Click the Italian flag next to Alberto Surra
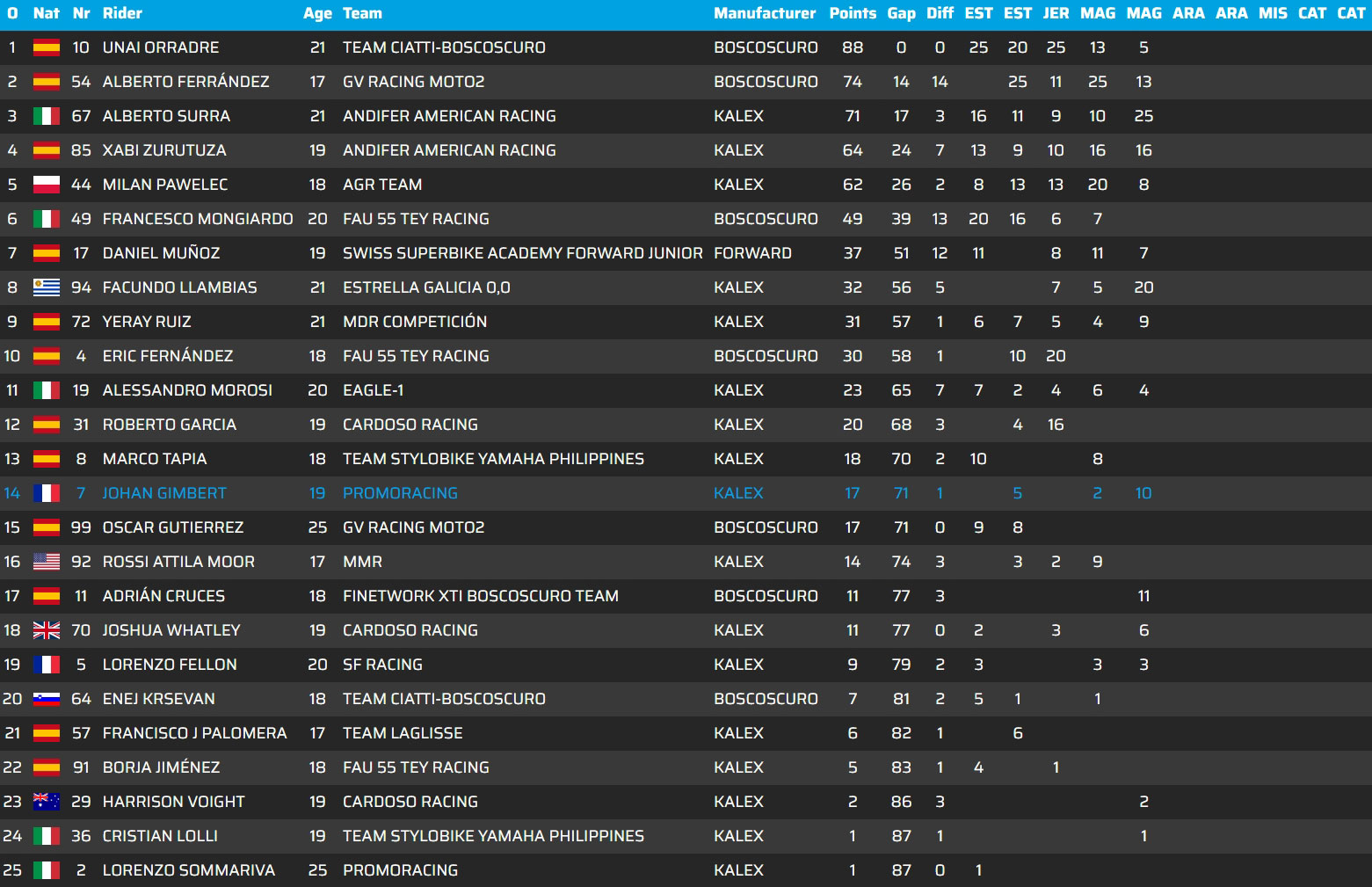Screen dimensions: 1372x887 coord(46,116)
